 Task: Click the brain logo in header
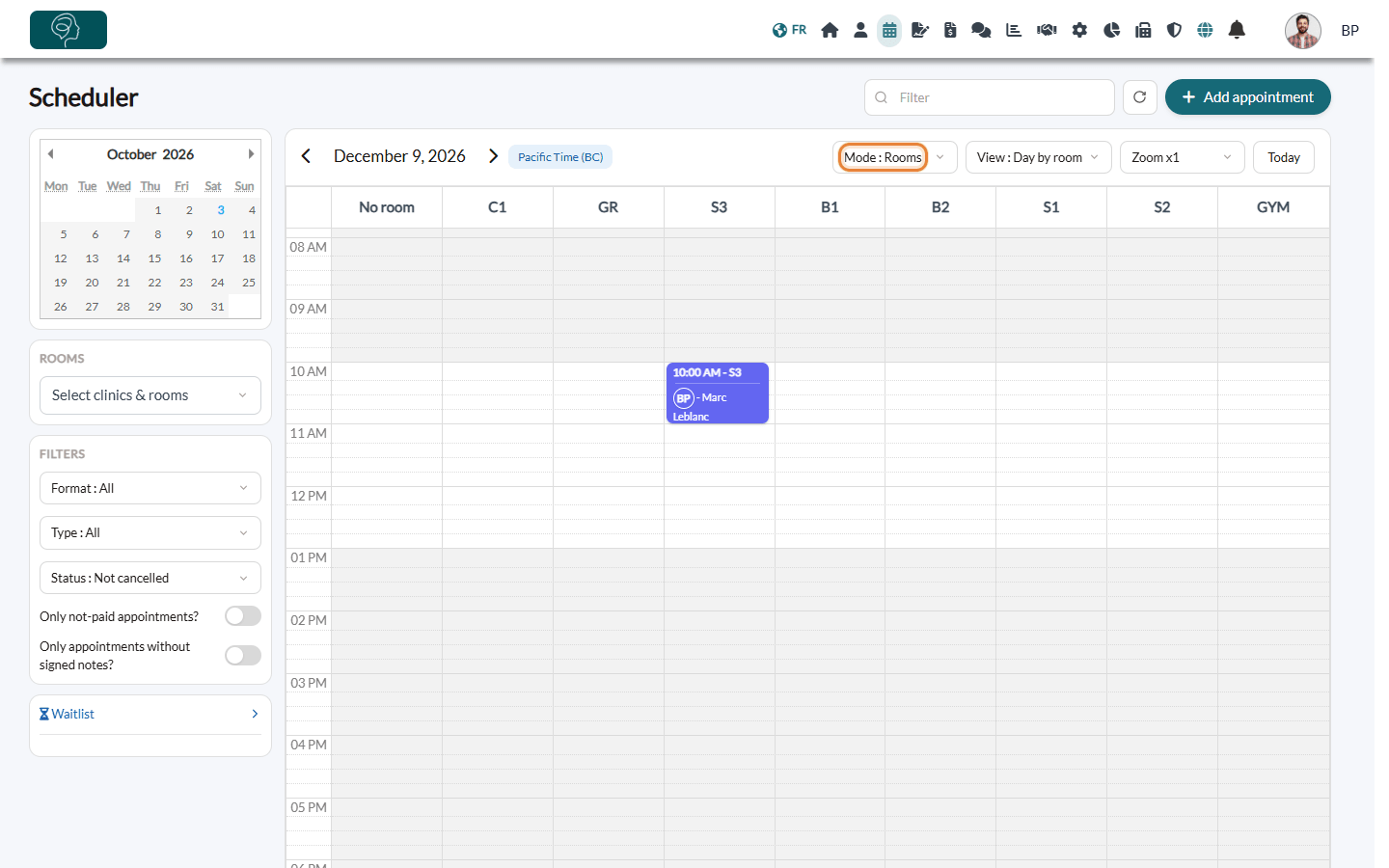[x=68, y=30]
